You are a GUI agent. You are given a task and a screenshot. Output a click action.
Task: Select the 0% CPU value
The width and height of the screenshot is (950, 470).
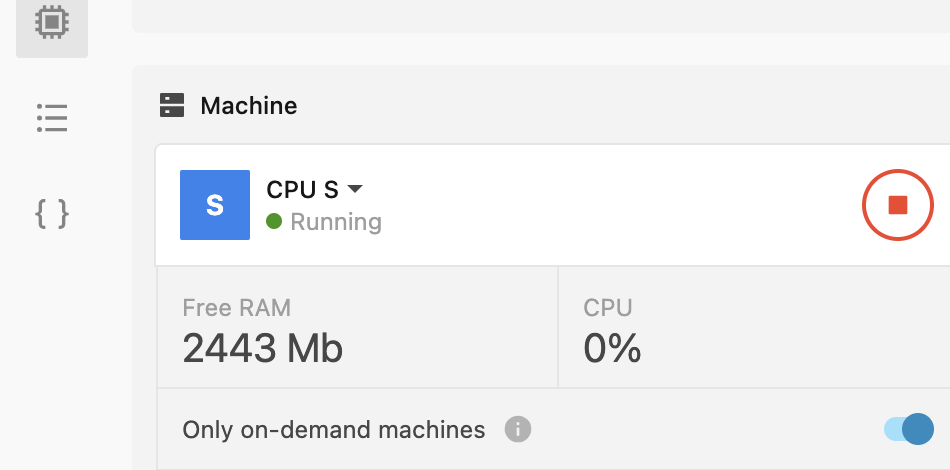coord(612,348)
